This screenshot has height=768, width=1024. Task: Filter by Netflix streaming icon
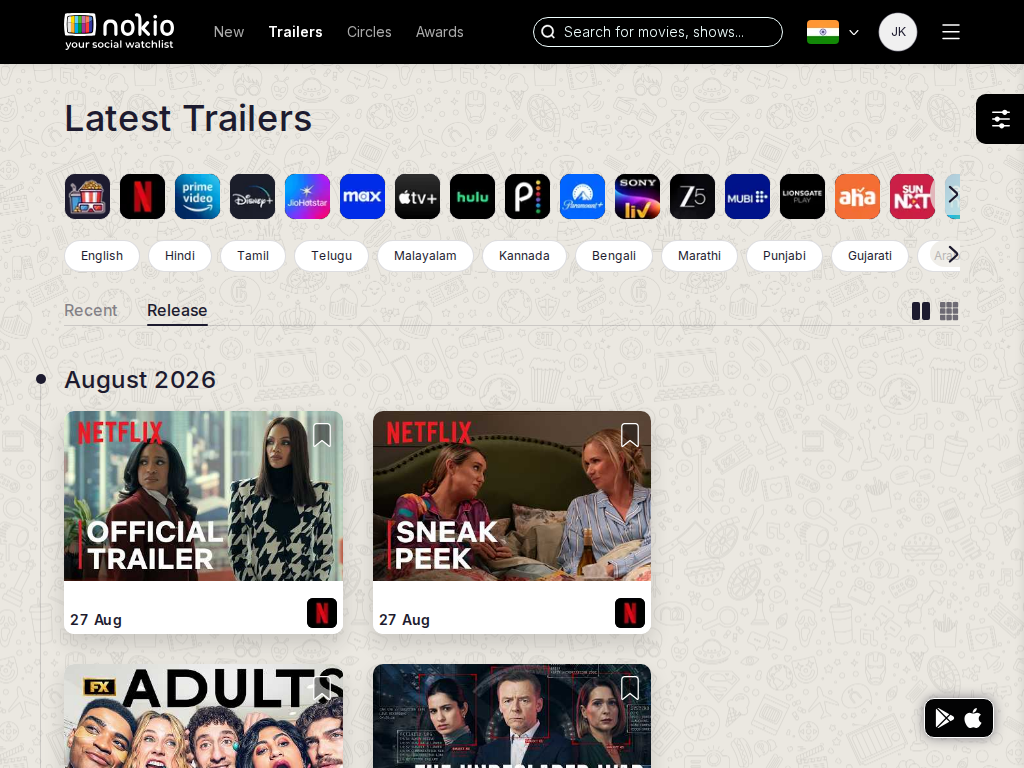click(x=142, y=197)
